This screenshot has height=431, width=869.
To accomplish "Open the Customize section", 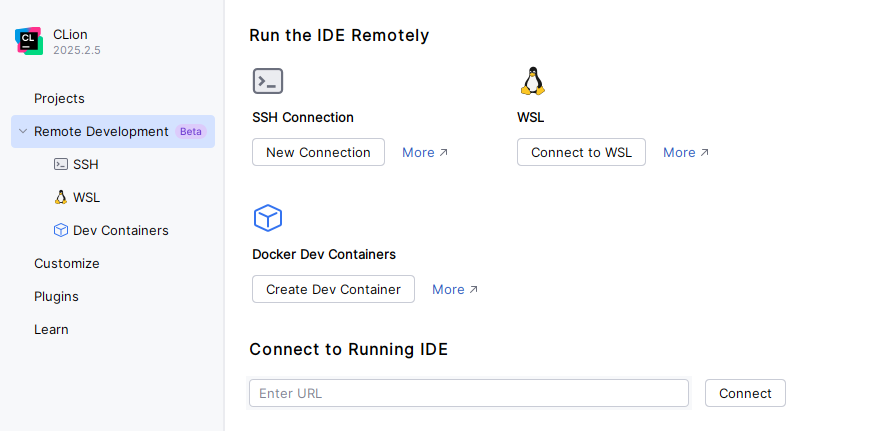I will point(67,263).
